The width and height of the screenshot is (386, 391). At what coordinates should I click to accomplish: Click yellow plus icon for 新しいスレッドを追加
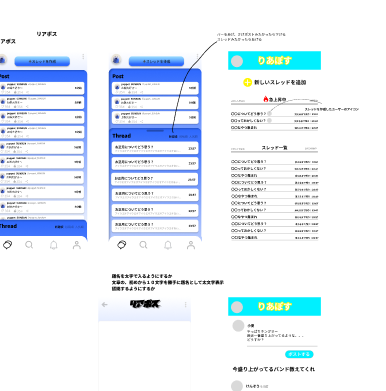(x=247, y=82)
